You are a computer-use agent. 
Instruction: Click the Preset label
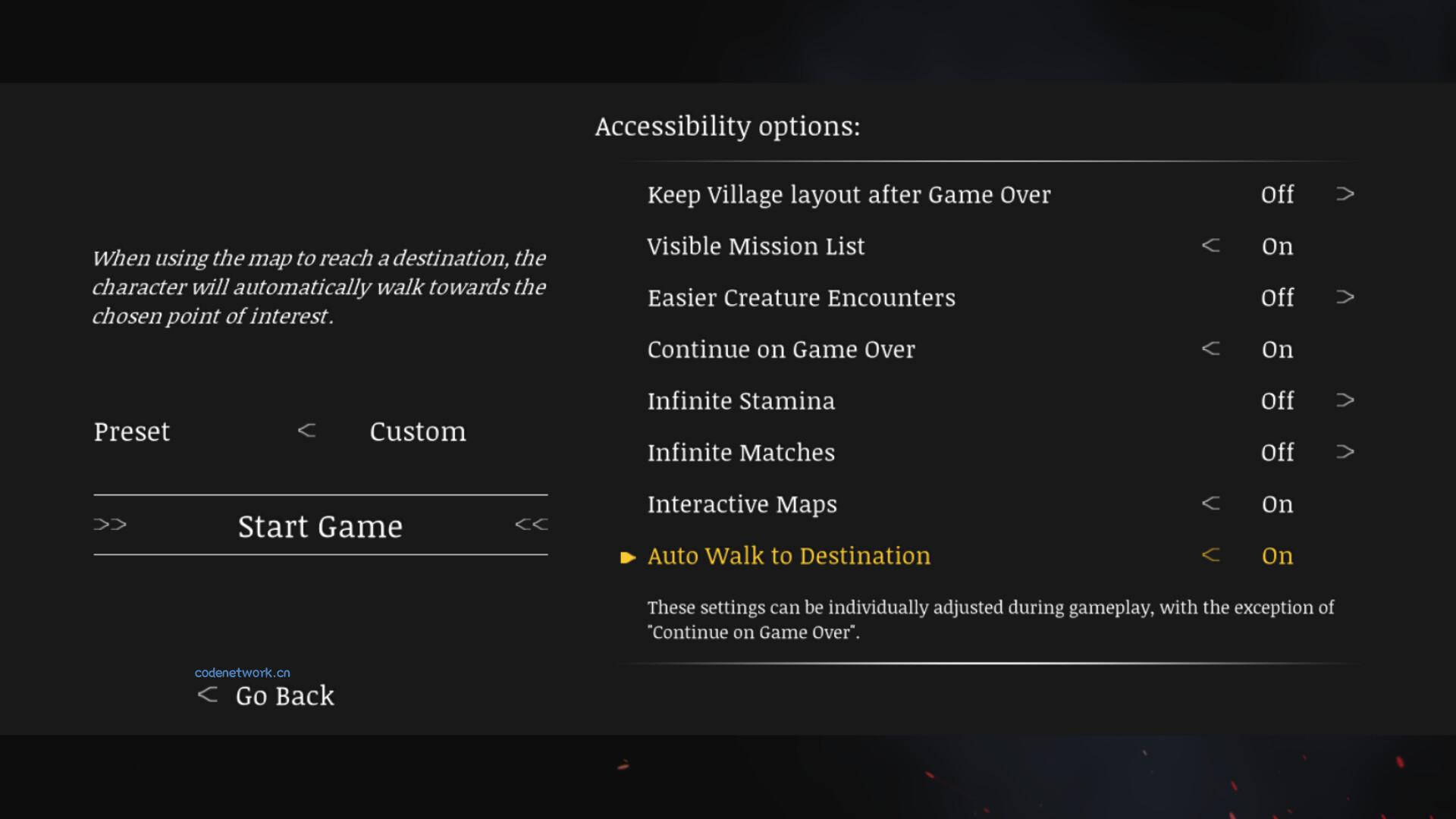pos(132,431)
